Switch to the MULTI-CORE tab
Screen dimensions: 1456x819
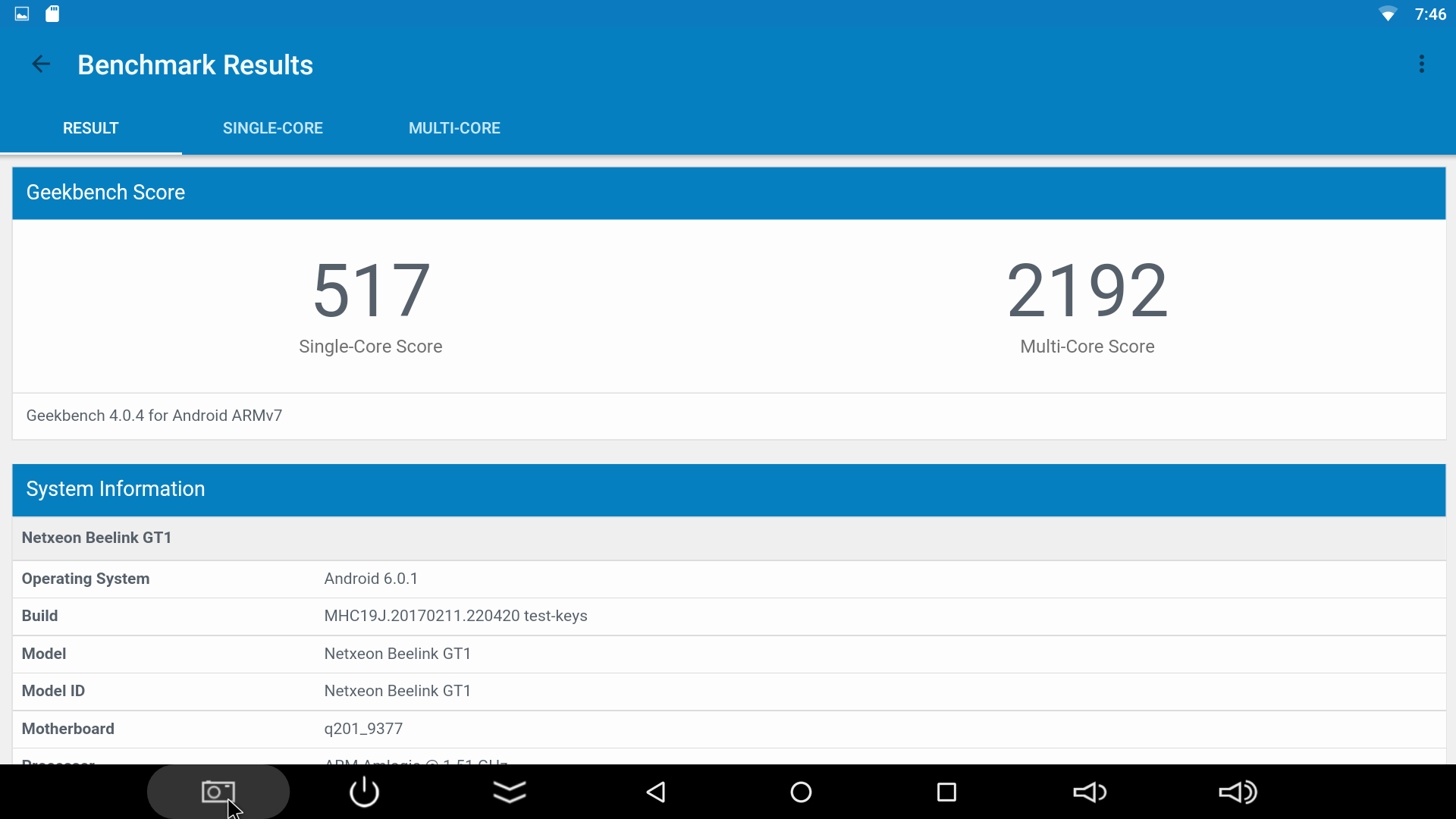454,128
